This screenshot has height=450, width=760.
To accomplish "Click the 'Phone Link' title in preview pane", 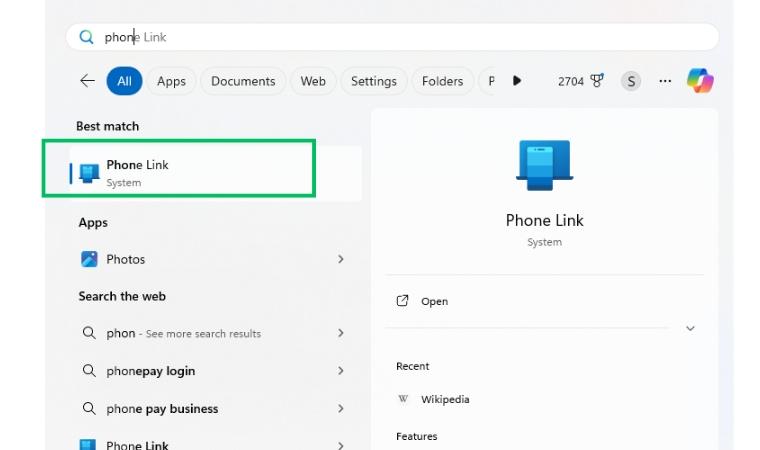I will [x=544, y=221].
